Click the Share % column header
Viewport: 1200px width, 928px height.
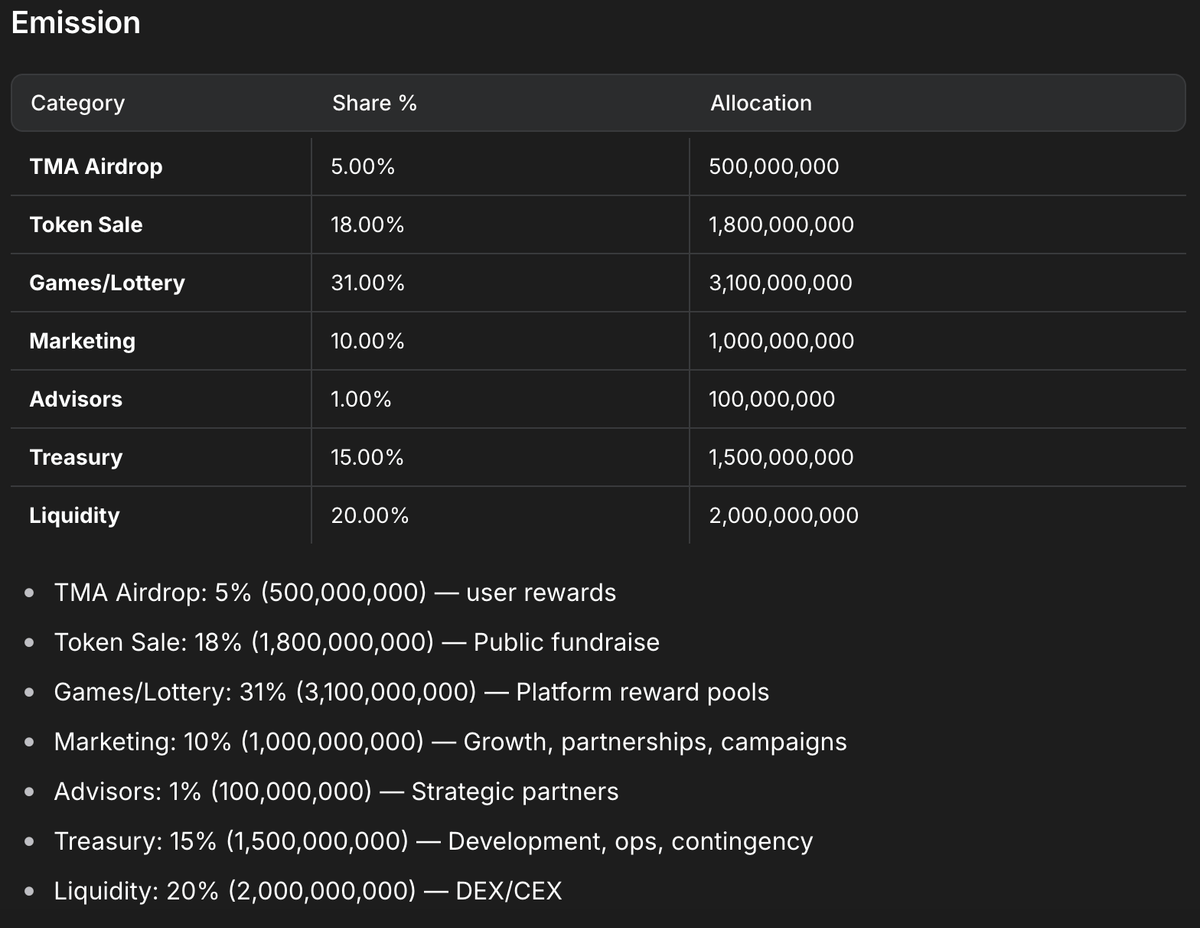[375, 103]
